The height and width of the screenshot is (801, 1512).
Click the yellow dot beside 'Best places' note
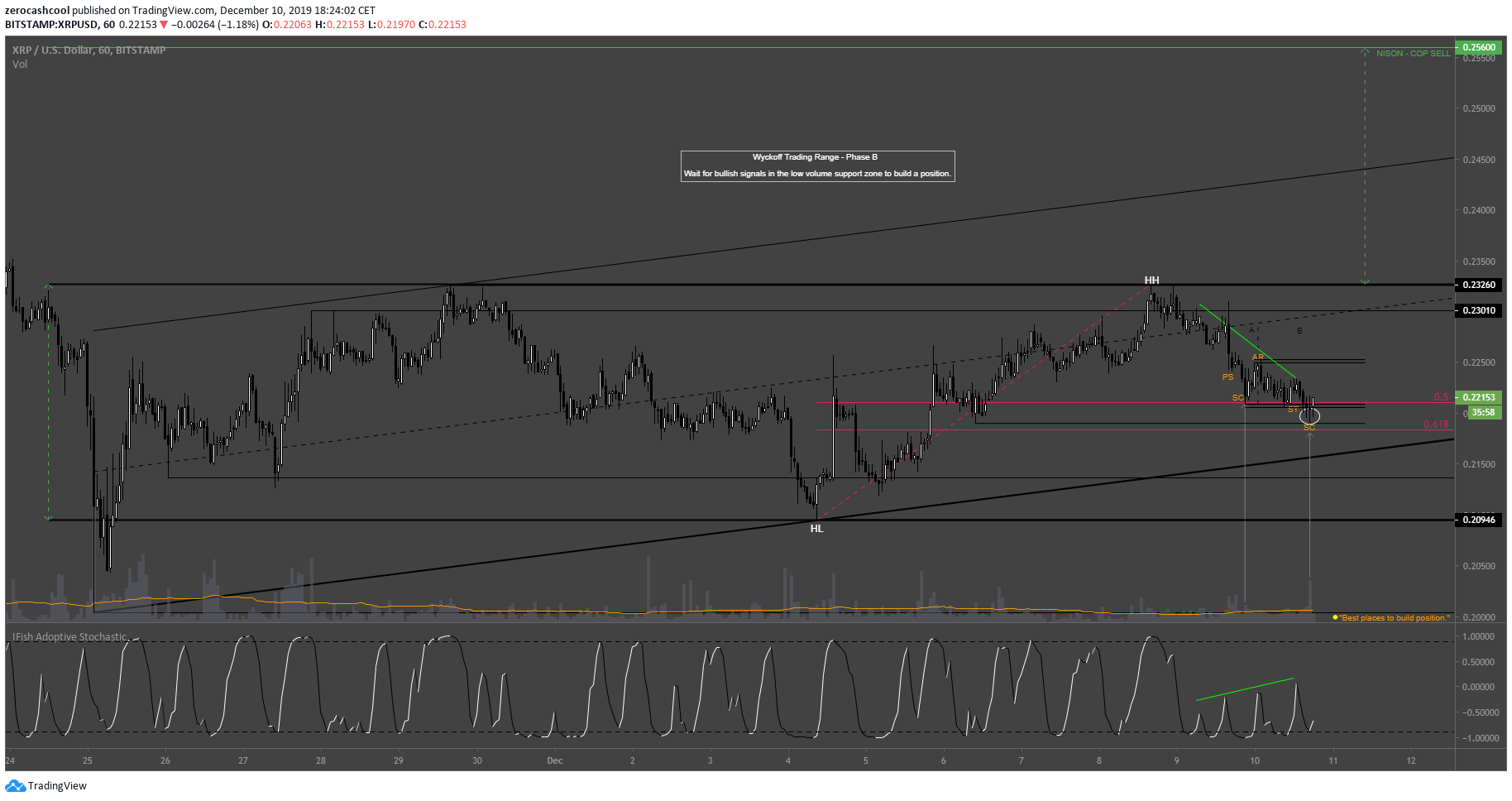point(1335,617)
